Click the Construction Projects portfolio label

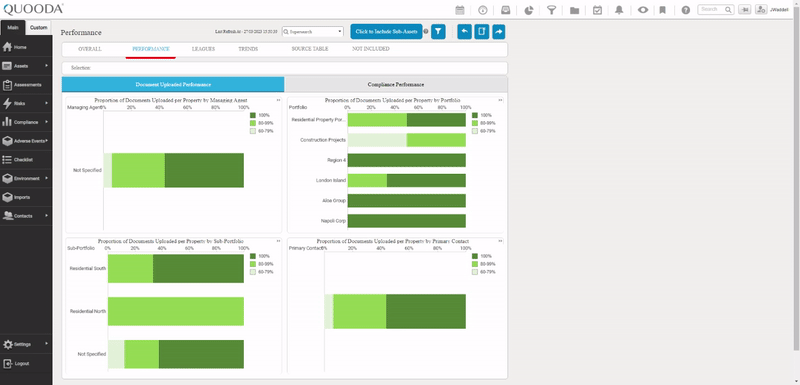(x=323, y=140)
